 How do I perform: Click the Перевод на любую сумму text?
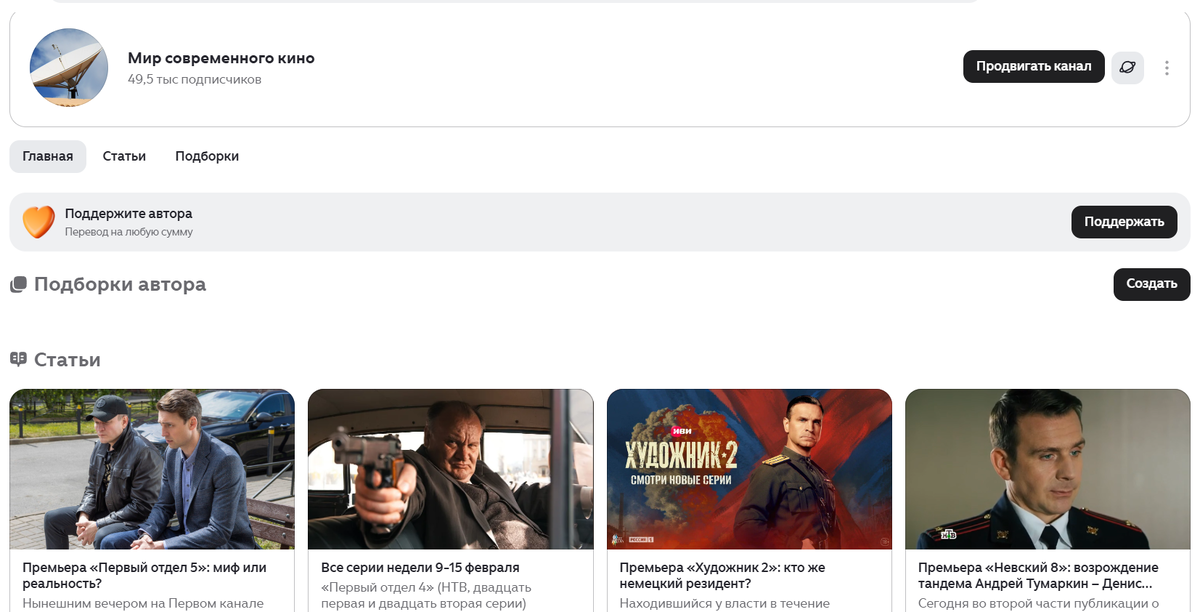[128, 232]
